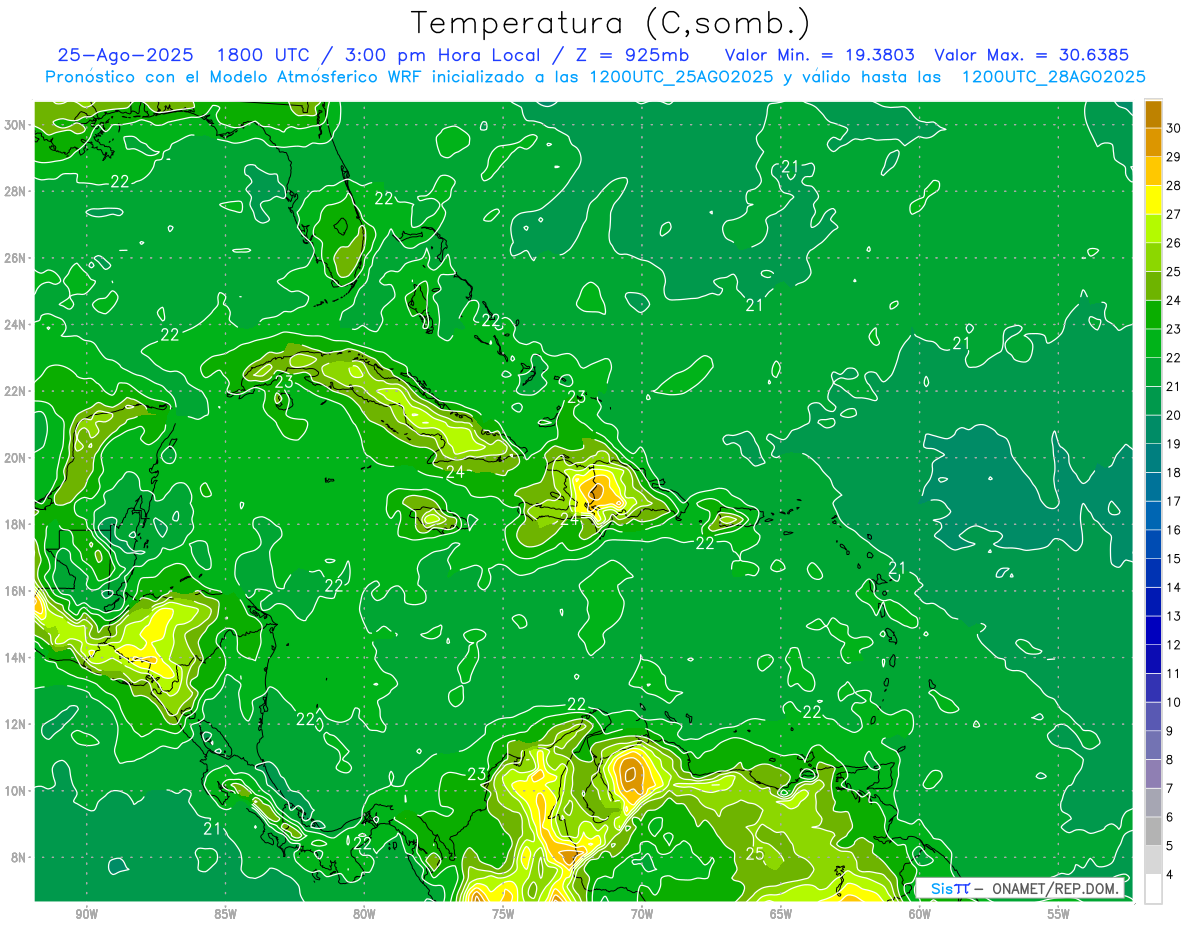Click the 12N latitude axis label
1200x927 pixels.
15,724
